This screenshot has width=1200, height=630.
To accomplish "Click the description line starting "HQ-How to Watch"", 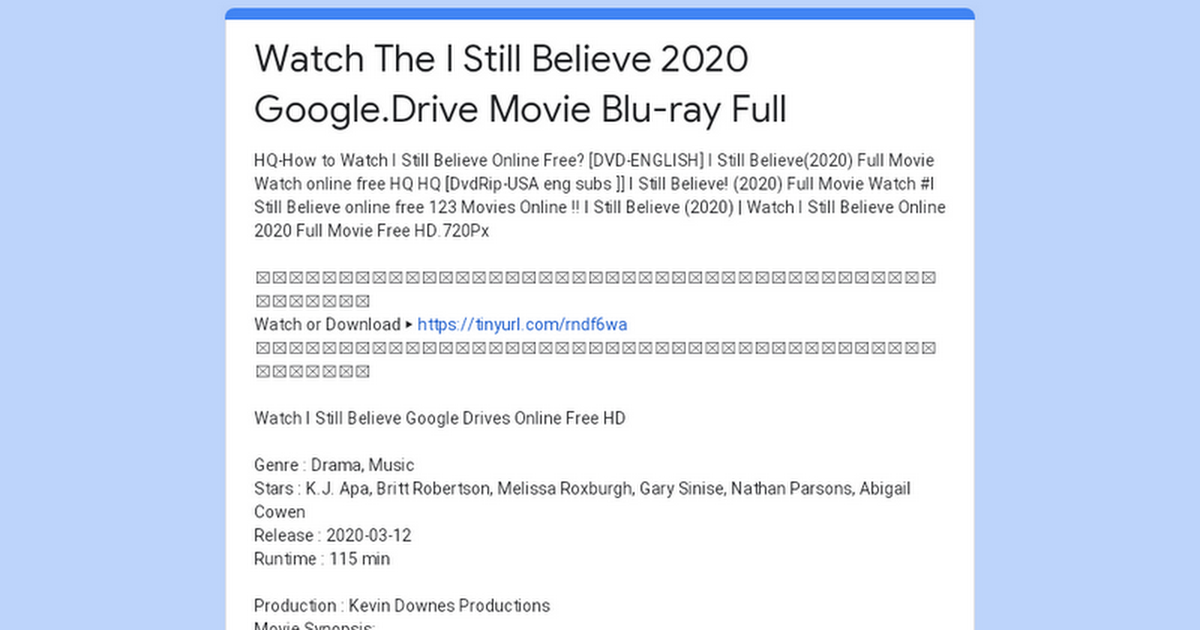I will [594, 161].
